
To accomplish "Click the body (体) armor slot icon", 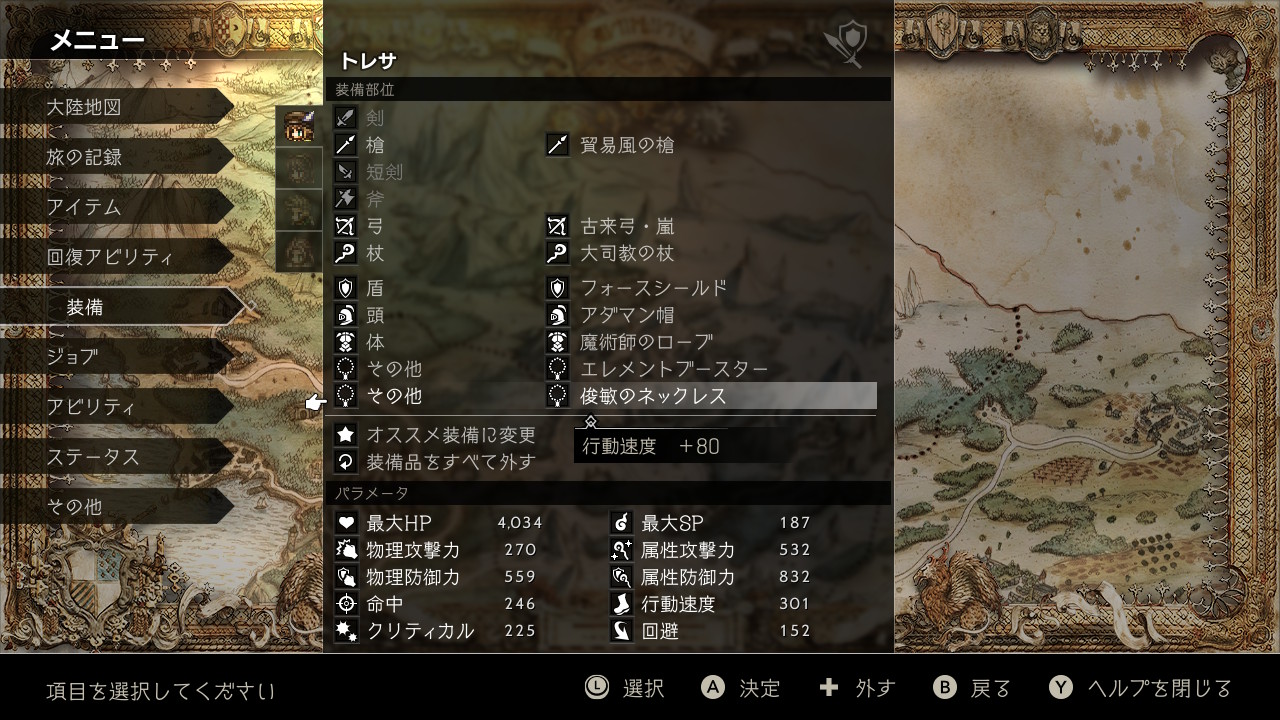I will (x=345, y=342).
